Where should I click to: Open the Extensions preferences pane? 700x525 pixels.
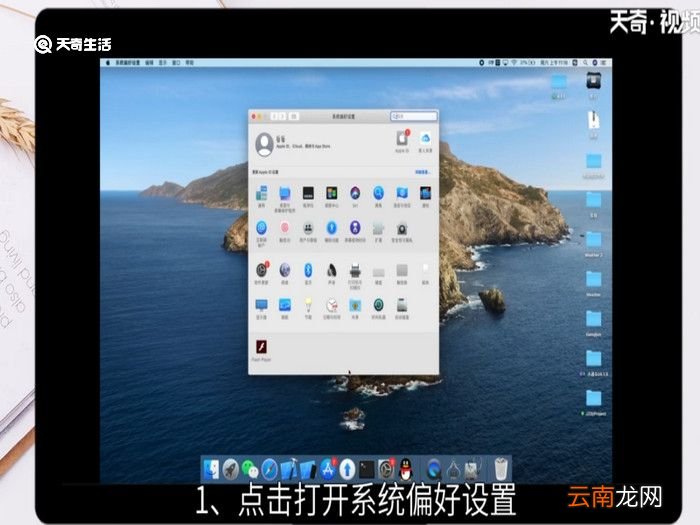[378, 229]
